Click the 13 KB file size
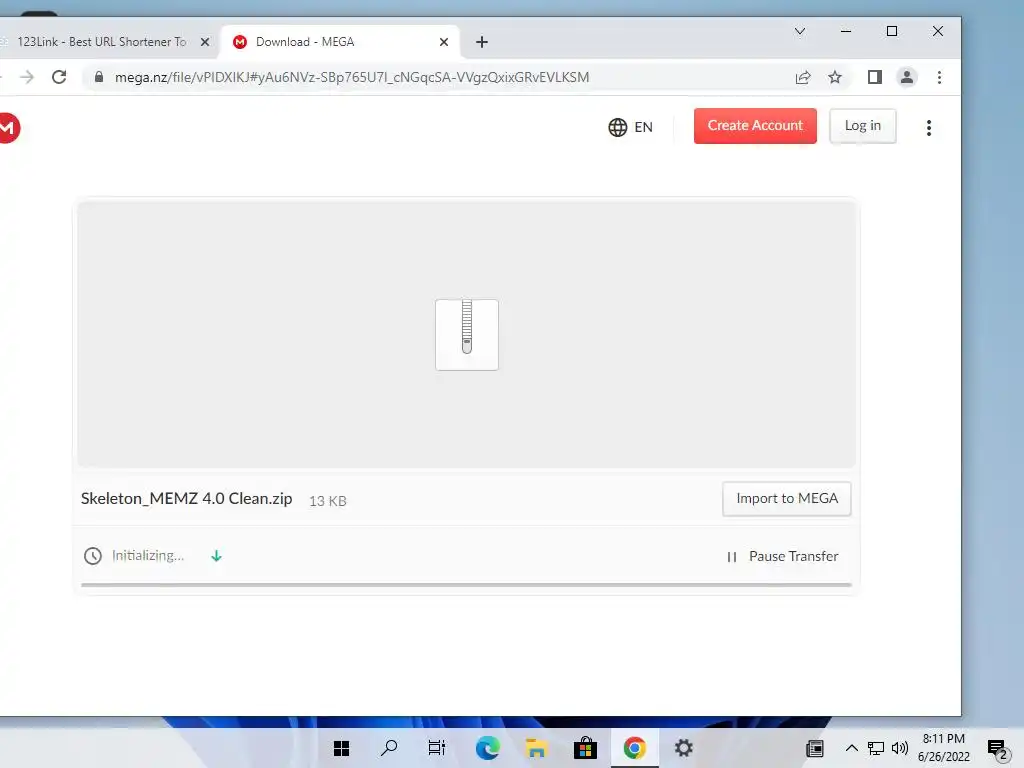Image resolution: width=1024 pixels, height=768 pixels. tap(328, 501)
